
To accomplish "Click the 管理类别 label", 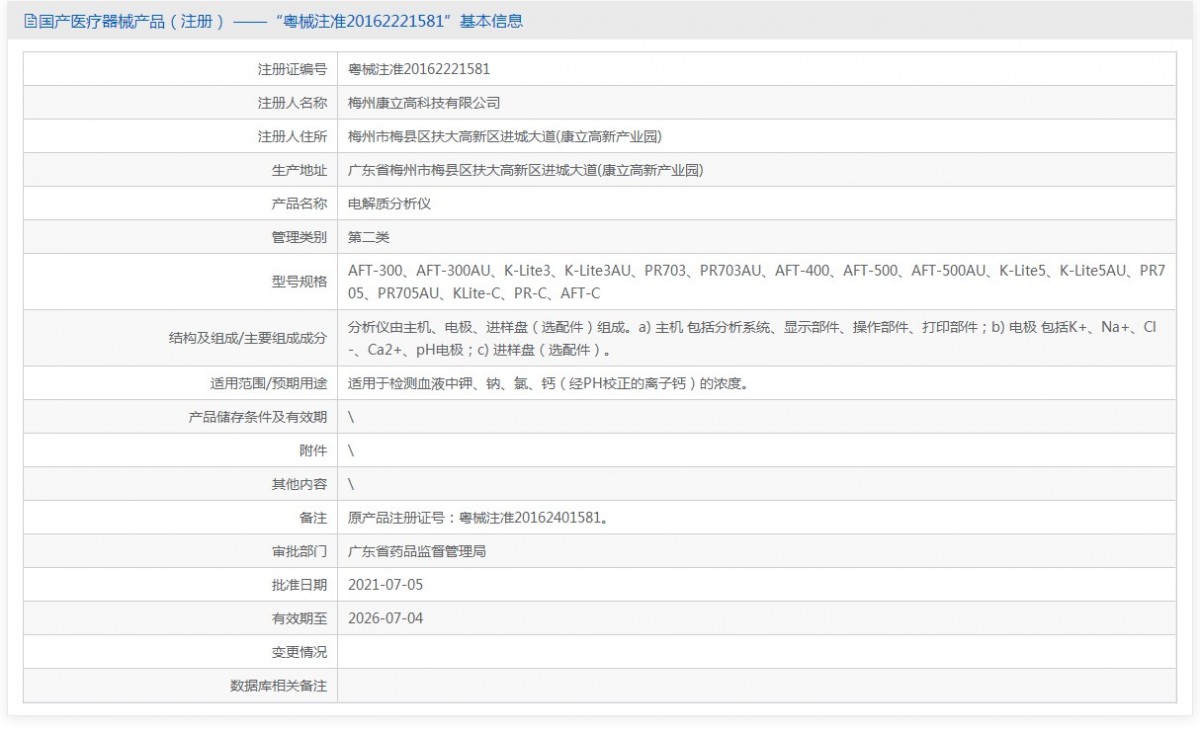I will pyautogui.click(x=299, y=238).
